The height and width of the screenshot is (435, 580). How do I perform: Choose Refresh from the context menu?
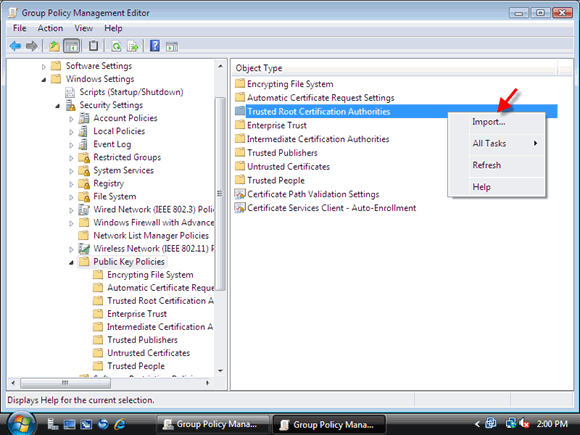coord(496,165)
